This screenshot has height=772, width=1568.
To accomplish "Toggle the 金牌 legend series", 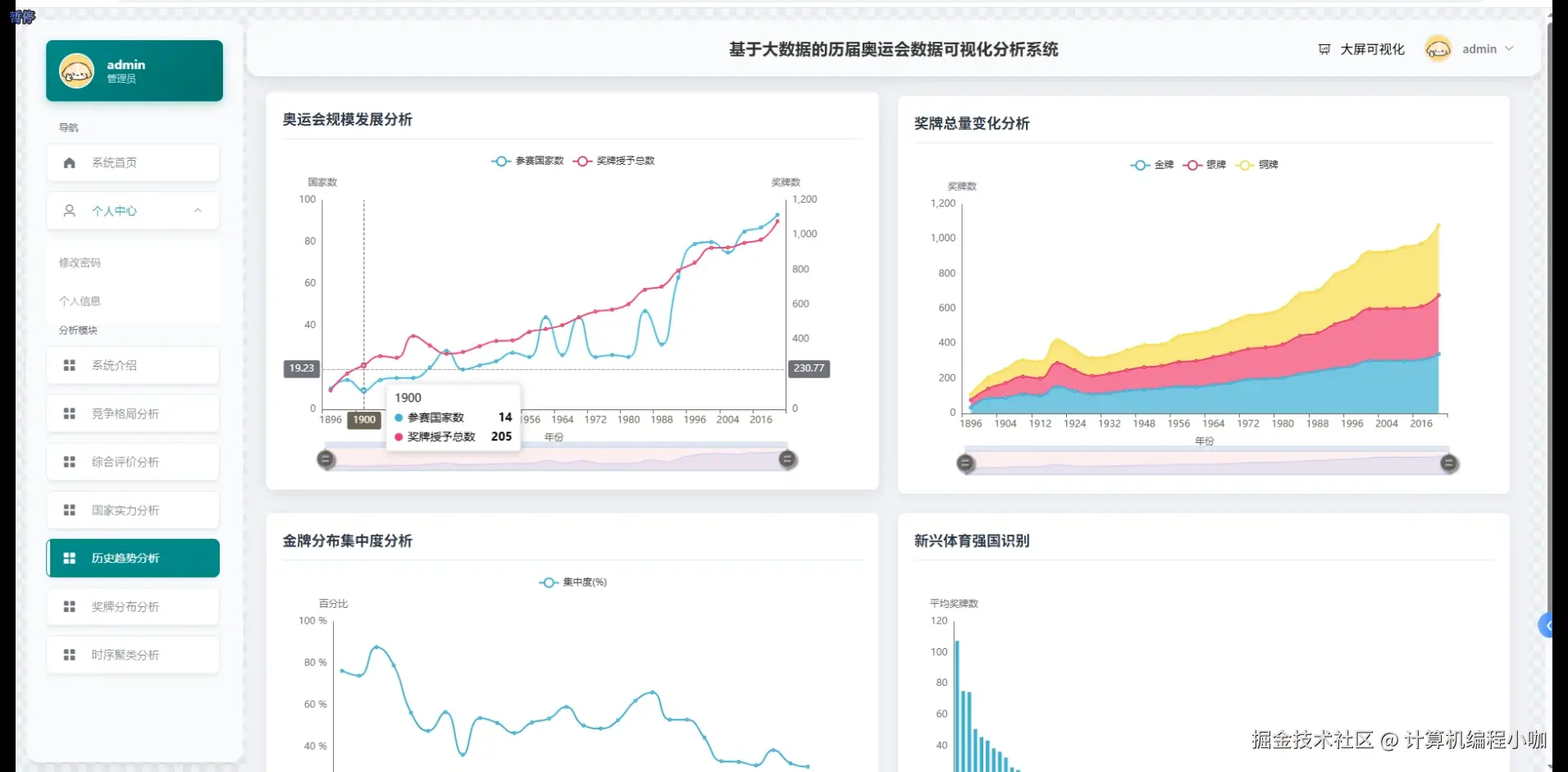I will [1151, 165].
